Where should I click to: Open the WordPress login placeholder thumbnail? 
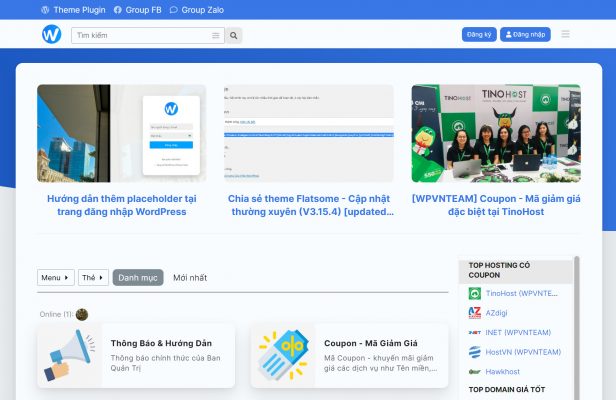[121, 133]
